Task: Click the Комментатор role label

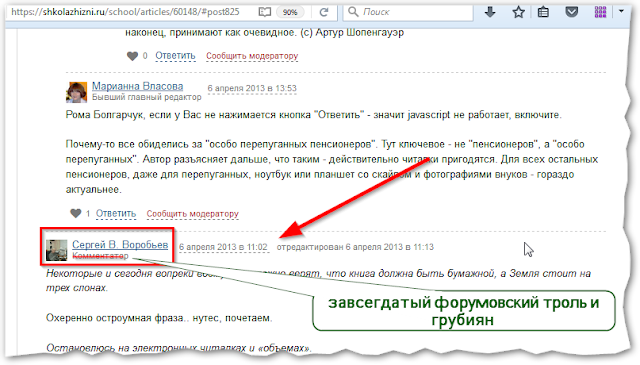Action: click(x=100, y=256)
